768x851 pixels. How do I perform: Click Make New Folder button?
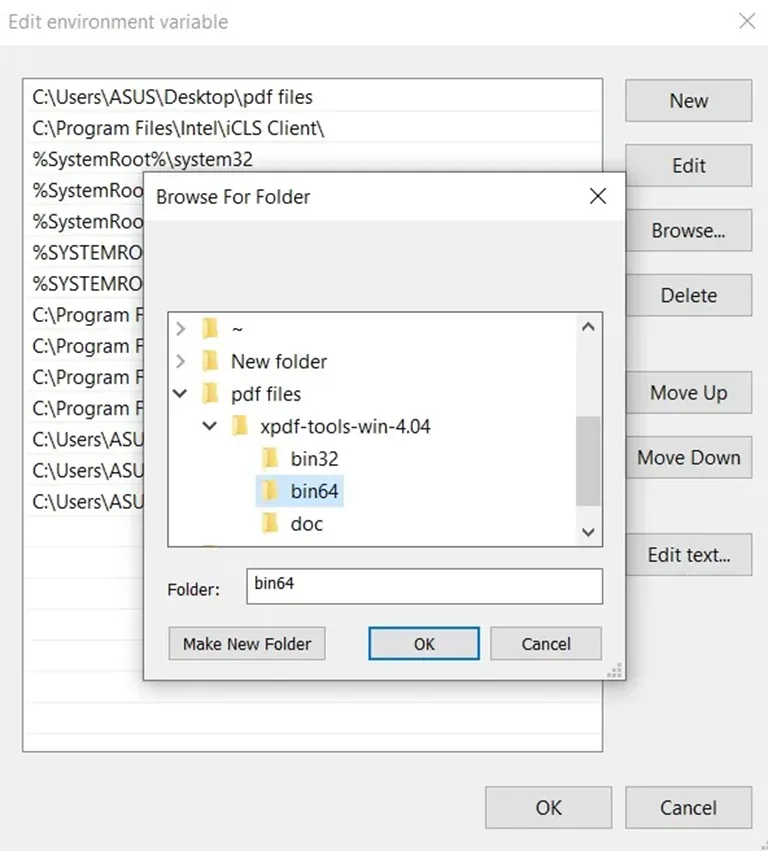(247, 644)
